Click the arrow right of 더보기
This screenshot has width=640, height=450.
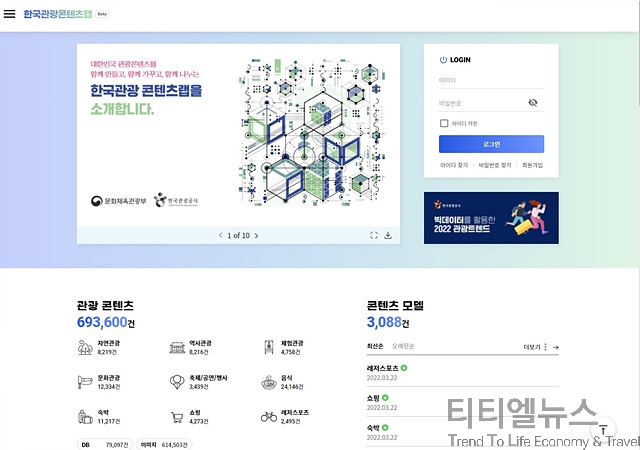tap(556, 347)
